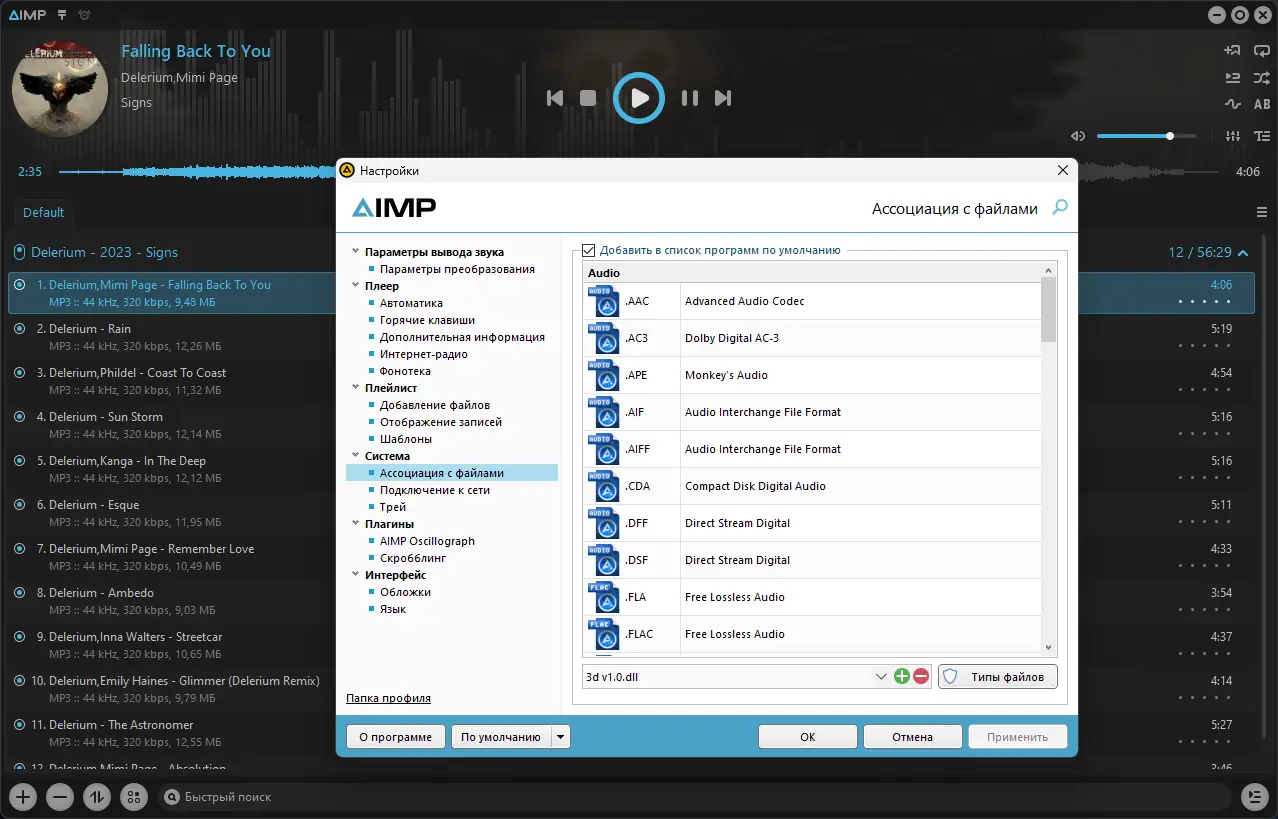
Task: Click the search magnifier in settings dialog
Action: [1060, 208]
